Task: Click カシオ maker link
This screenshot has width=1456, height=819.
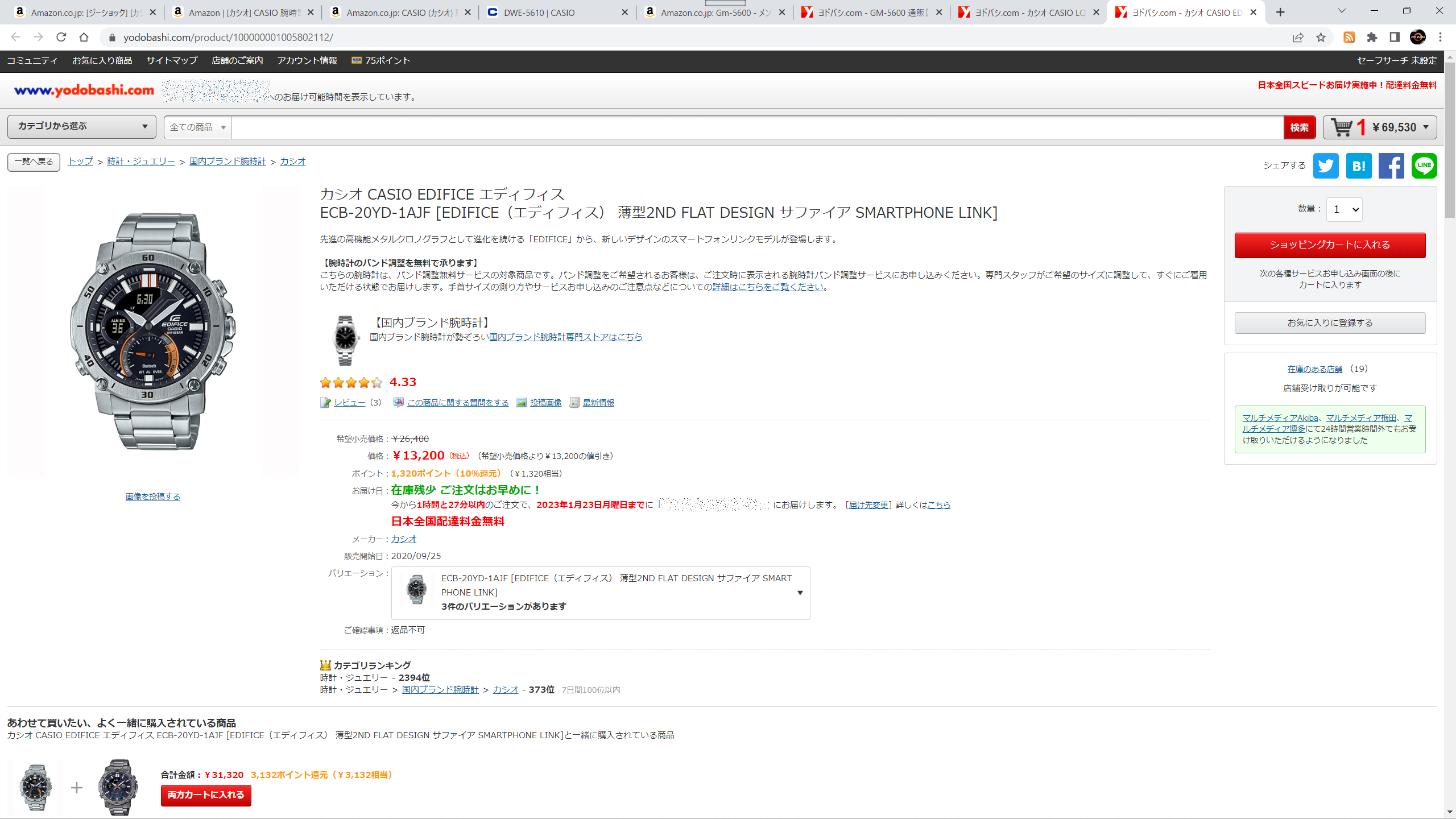Action: (x=404, y=539)
